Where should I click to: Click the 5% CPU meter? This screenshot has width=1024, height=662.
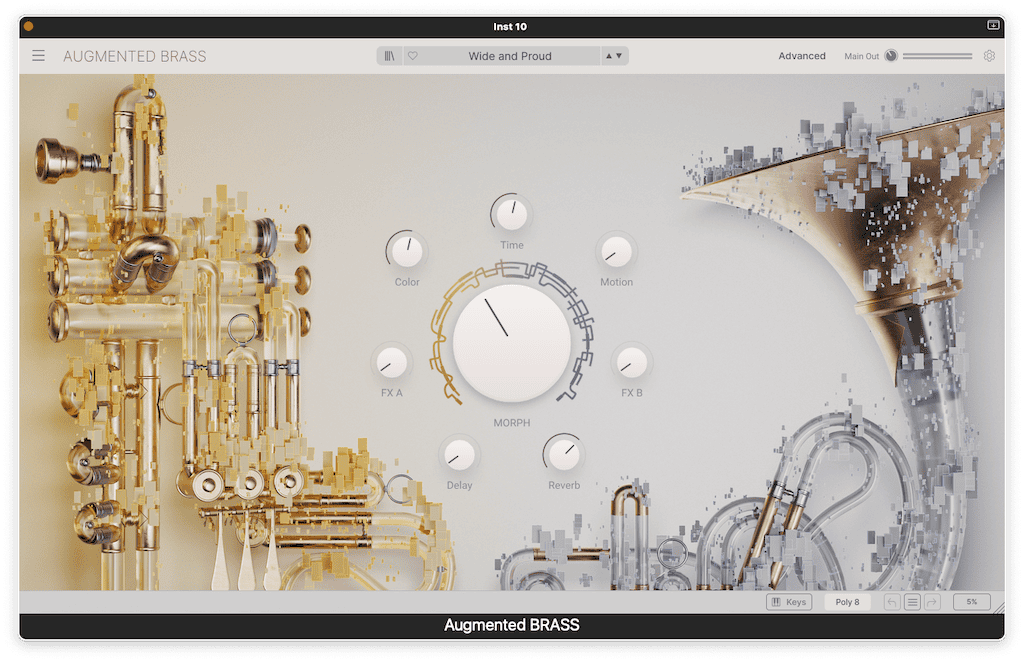coord(972,602)
